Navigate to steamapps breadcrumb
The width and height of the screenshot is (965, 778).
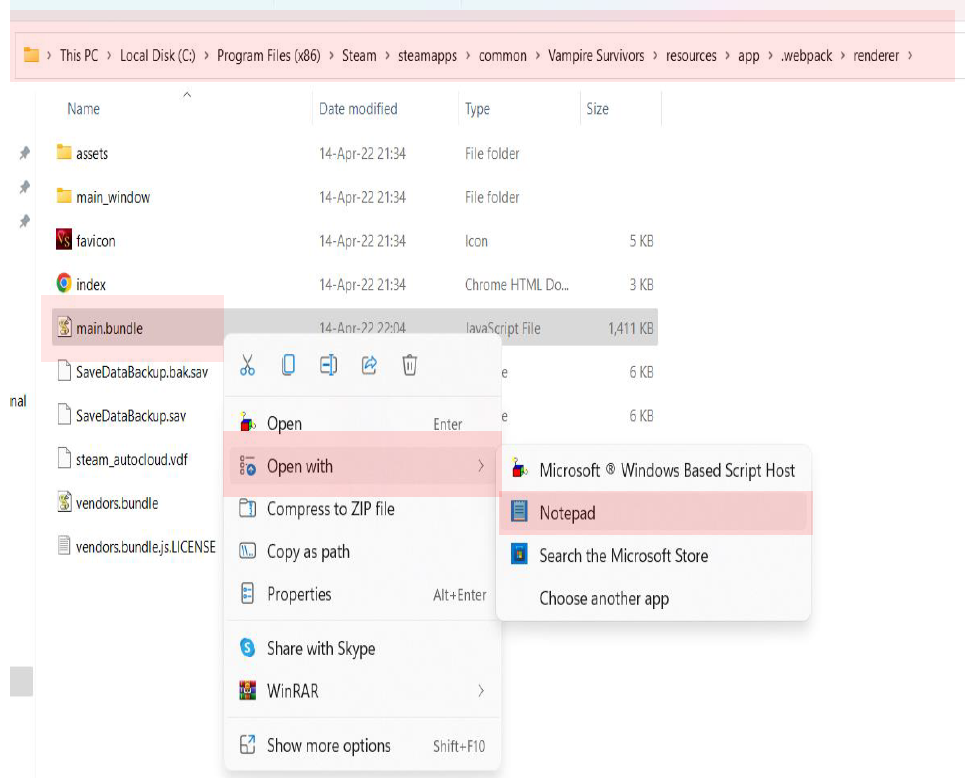427,55
